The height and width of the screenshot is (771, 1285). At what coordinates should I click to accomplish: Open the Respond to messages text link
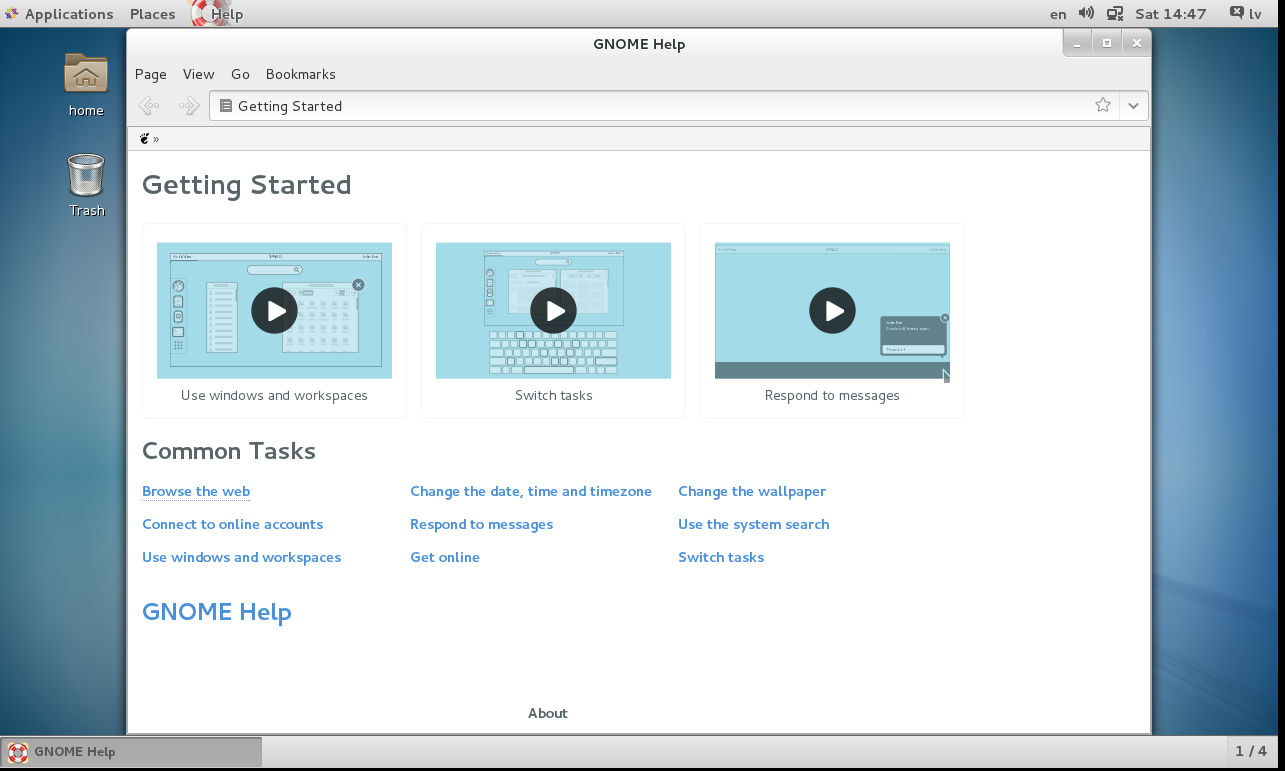[481, 524]
